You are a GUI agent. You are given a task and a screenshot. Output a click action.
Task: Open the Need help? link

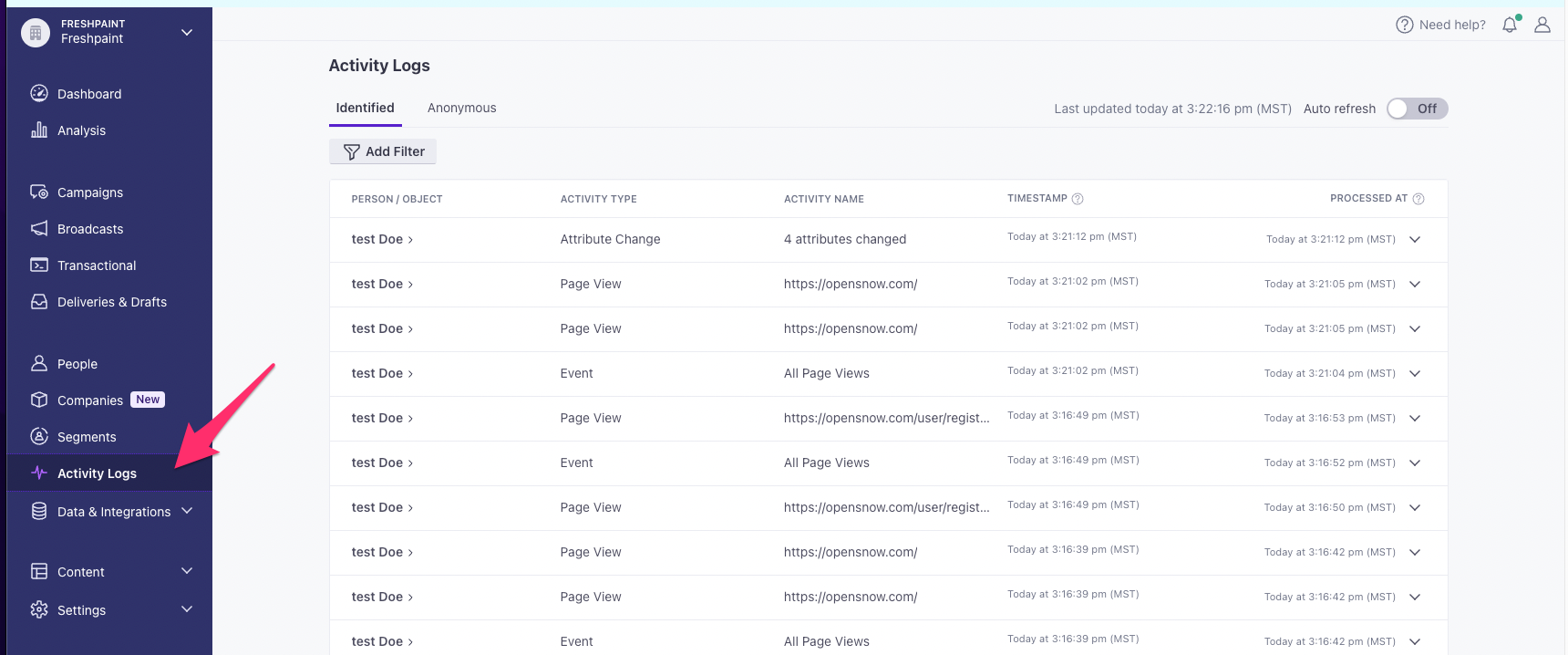coord(1440,25)
